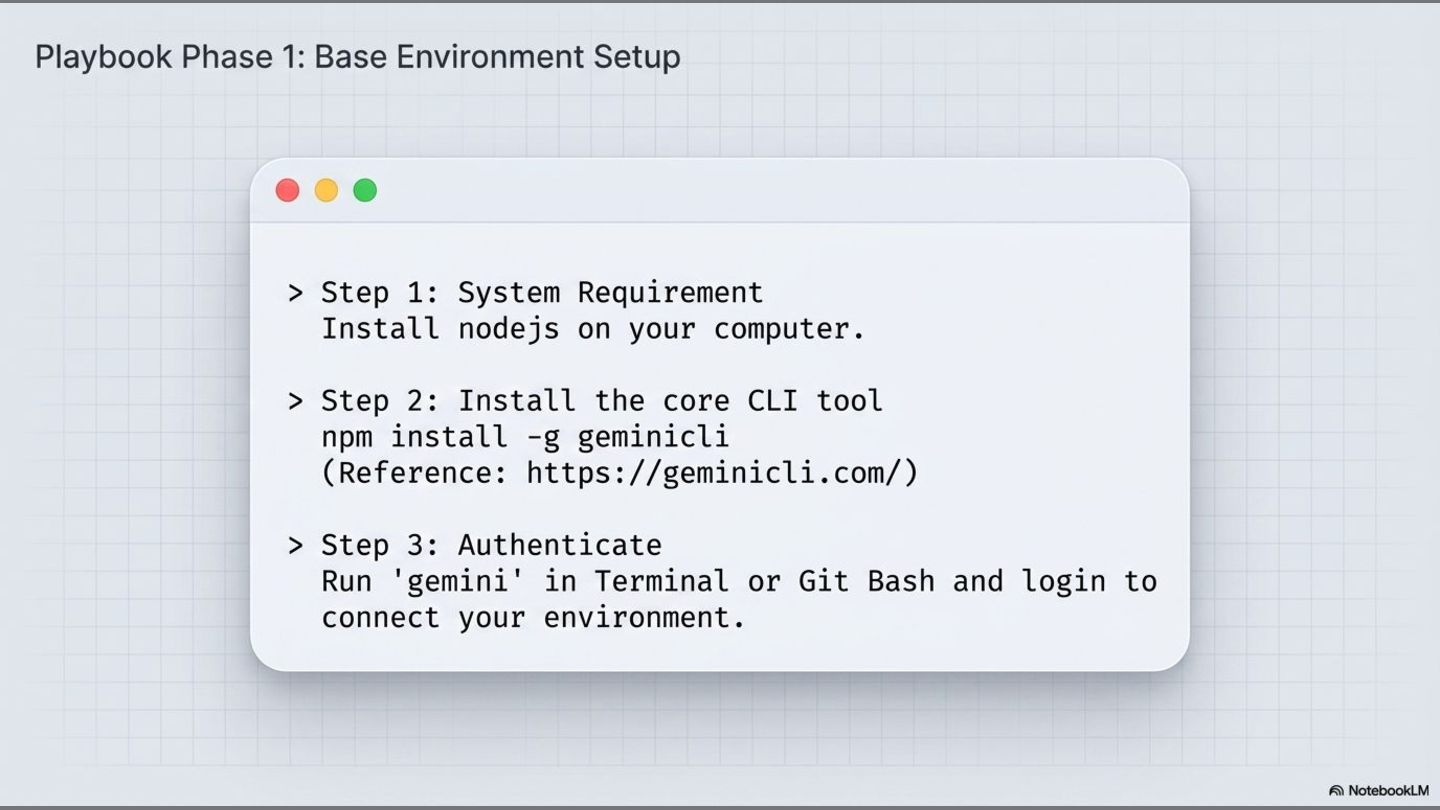Click 'Install nodejs on your computer' line
This screenshot has height=810, width=1440.
click(x=593, y=329)
